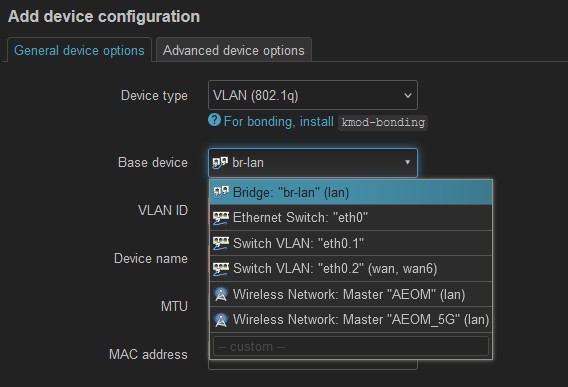Click the switch icon next to "eth0.1" option
This screenshot has height=387, width=568.
[221, 243]
